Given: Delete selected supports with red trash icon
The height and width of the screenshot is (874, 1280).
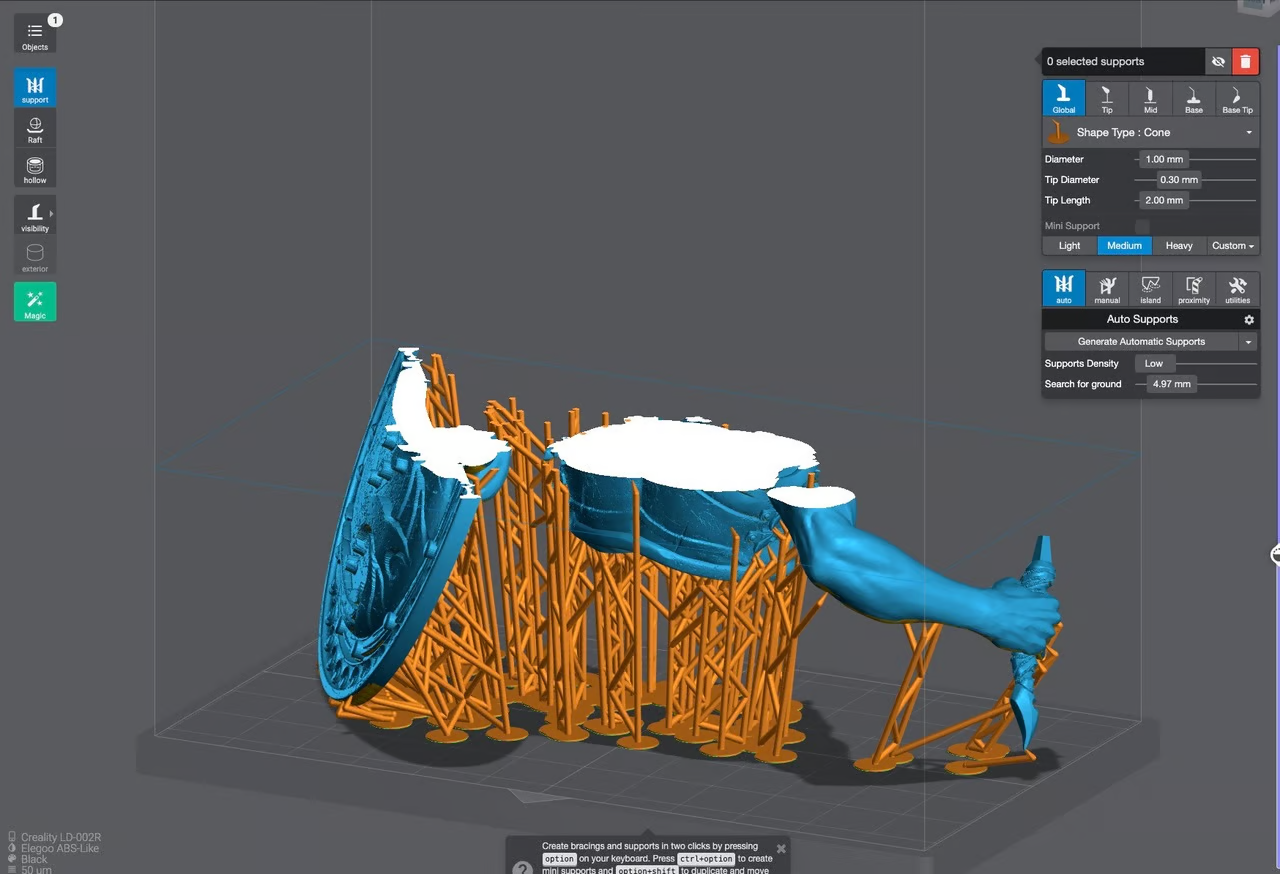Looking at the screenshot, I should coord(1245,62).
